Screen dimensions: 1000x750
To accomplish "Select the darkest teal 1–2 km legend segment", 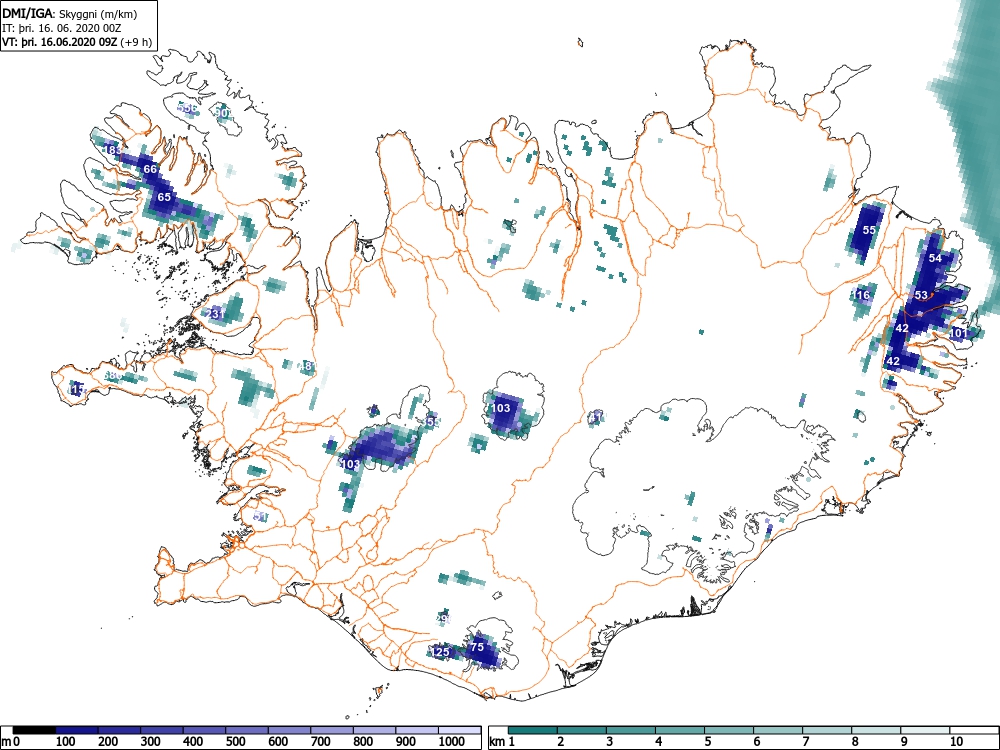I will pyautogui.click(x=533, y=730).
